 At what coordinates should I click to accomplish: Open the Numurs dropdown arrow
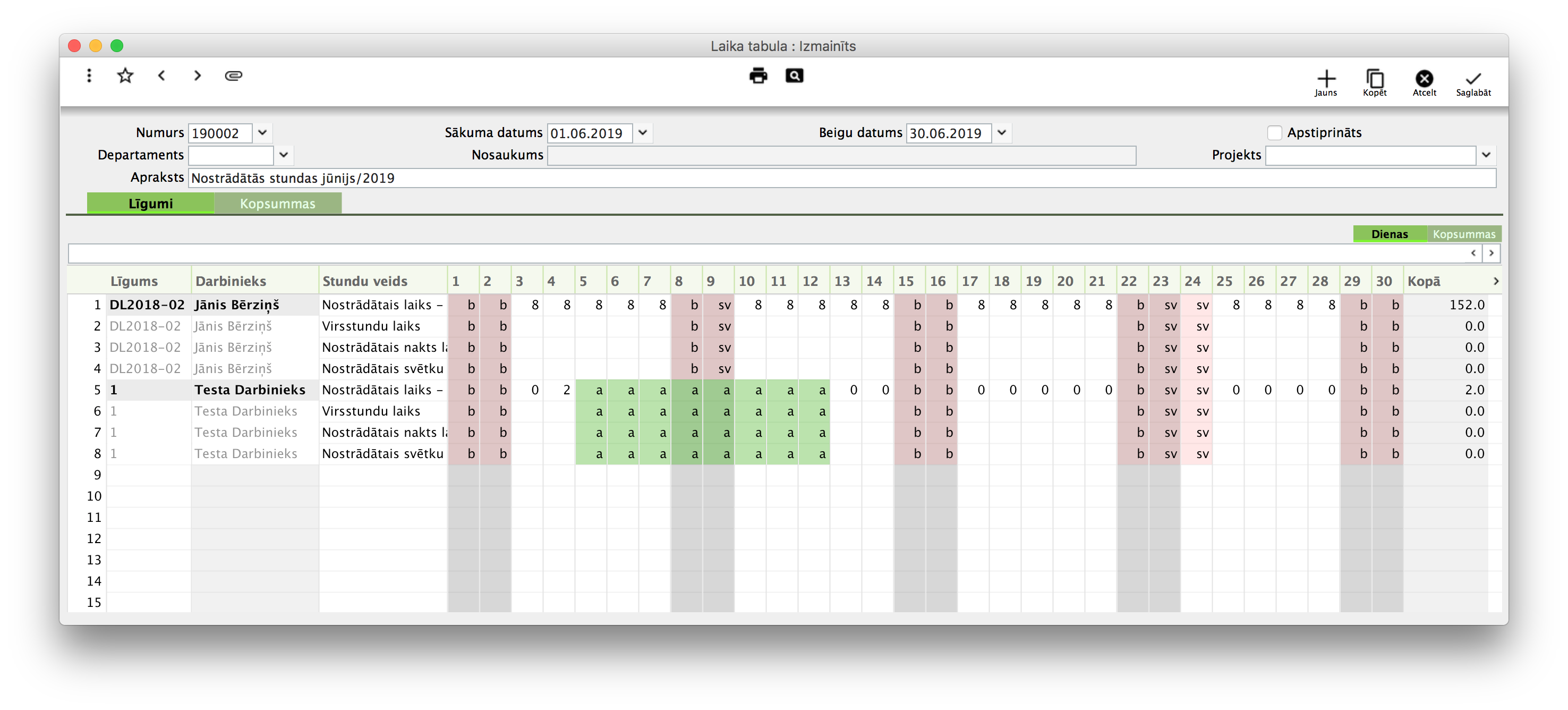coord(262,133)
